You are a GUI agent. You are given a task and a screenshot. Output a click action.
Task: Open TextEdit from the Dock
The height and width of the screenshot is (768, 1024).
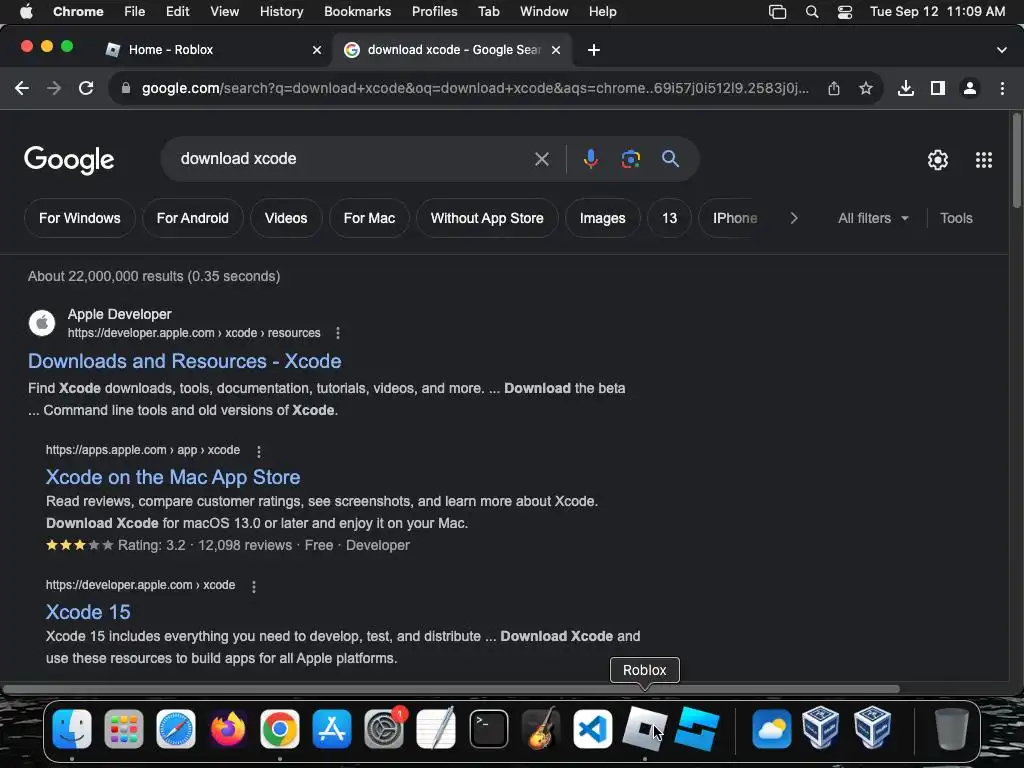(x=436, y=729)
